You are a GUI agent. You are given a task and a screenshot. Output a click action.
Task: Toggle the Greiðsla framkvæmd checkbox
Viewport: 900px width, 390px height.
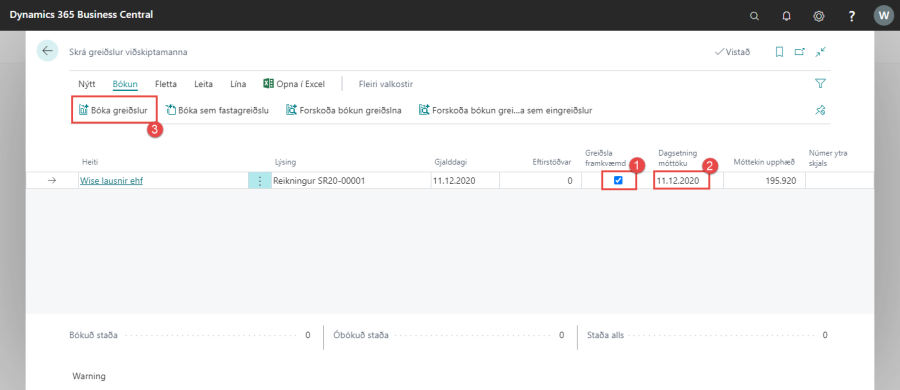point(618,180)
